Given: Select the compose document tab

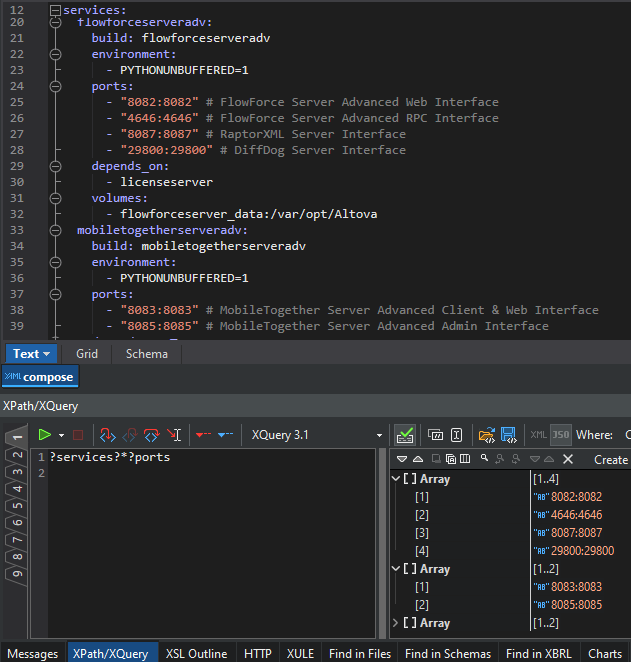Looking at the screenshot, I should click(x=39, y=377).
